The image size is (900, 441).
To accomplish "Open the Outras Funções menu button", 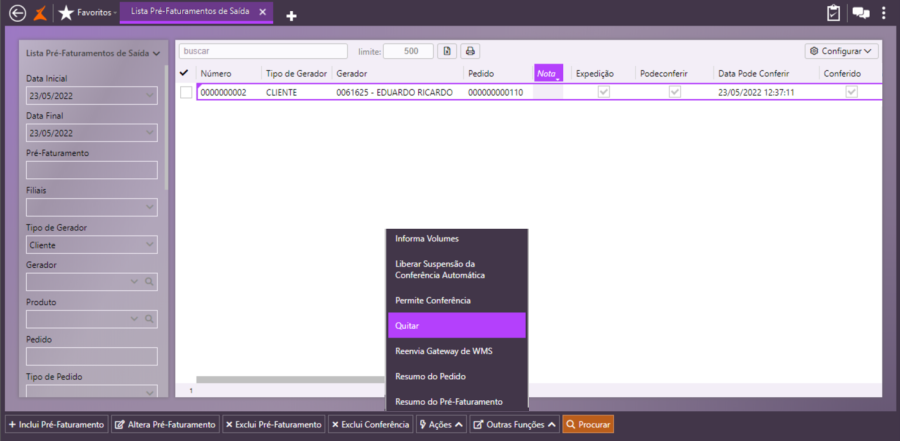I will pyautogui.click(x=514, y=424).
